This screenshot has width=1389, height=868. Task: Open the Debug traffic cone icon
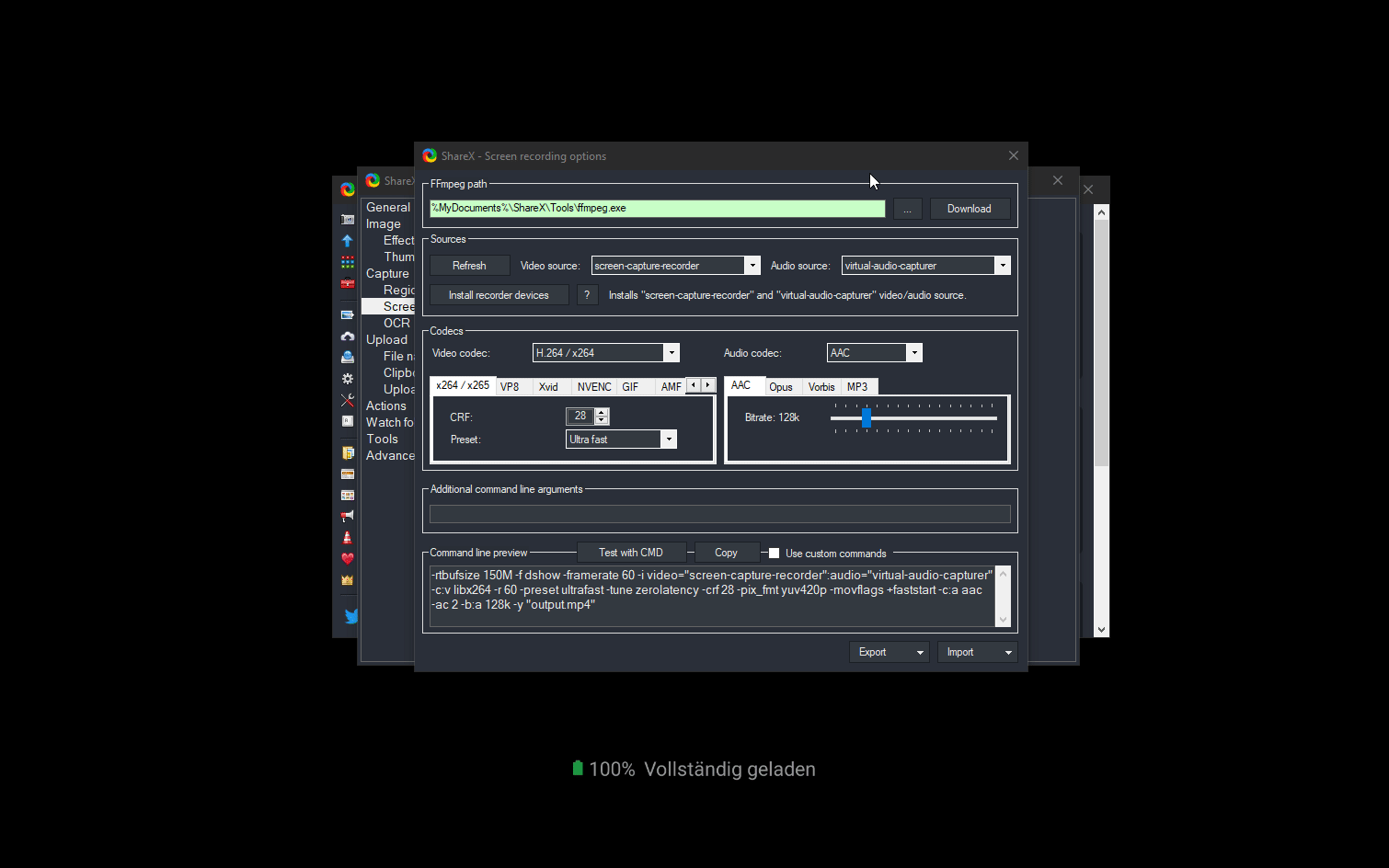(x=347, y=537)
